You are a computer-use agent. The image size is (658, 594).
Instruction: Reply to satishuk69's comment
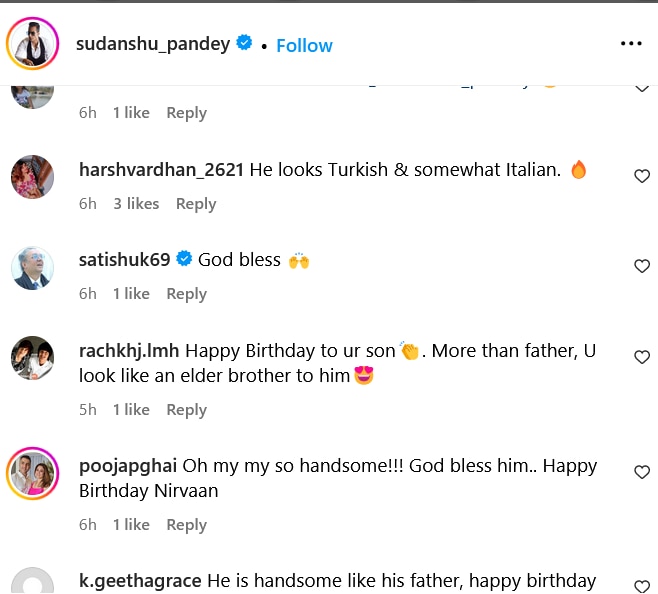(186, 294)
